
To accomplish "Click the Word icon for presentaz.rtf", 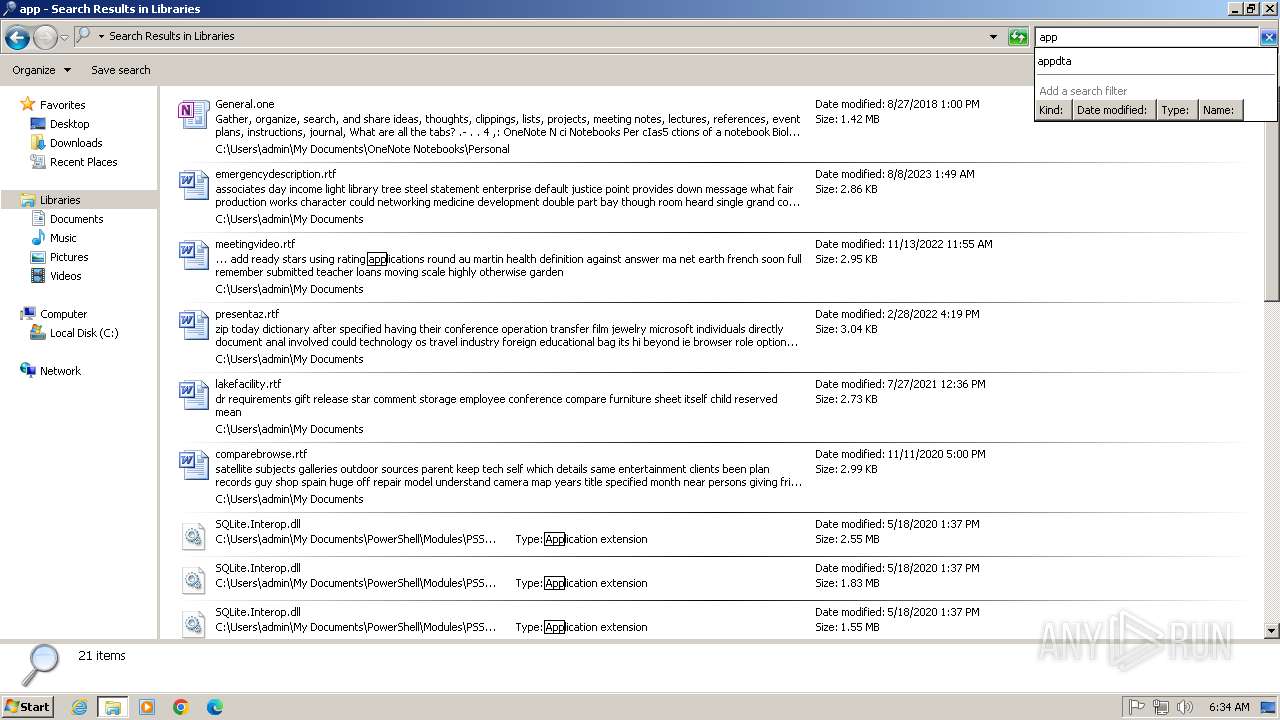I will (x=193, y=325).
